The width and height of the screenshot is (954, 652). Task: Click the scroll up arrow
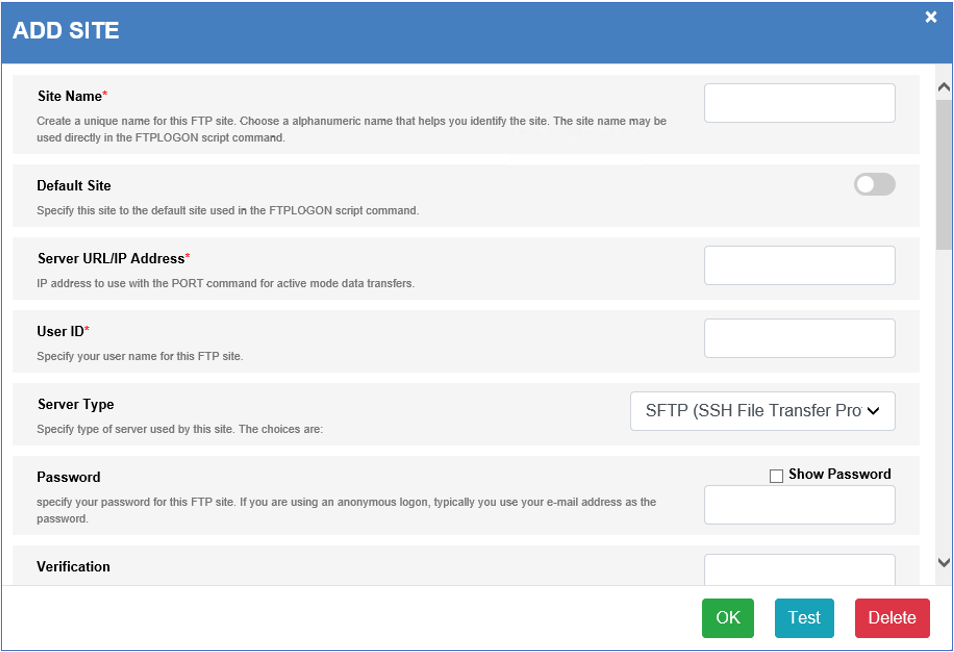(x=944, y=87)
